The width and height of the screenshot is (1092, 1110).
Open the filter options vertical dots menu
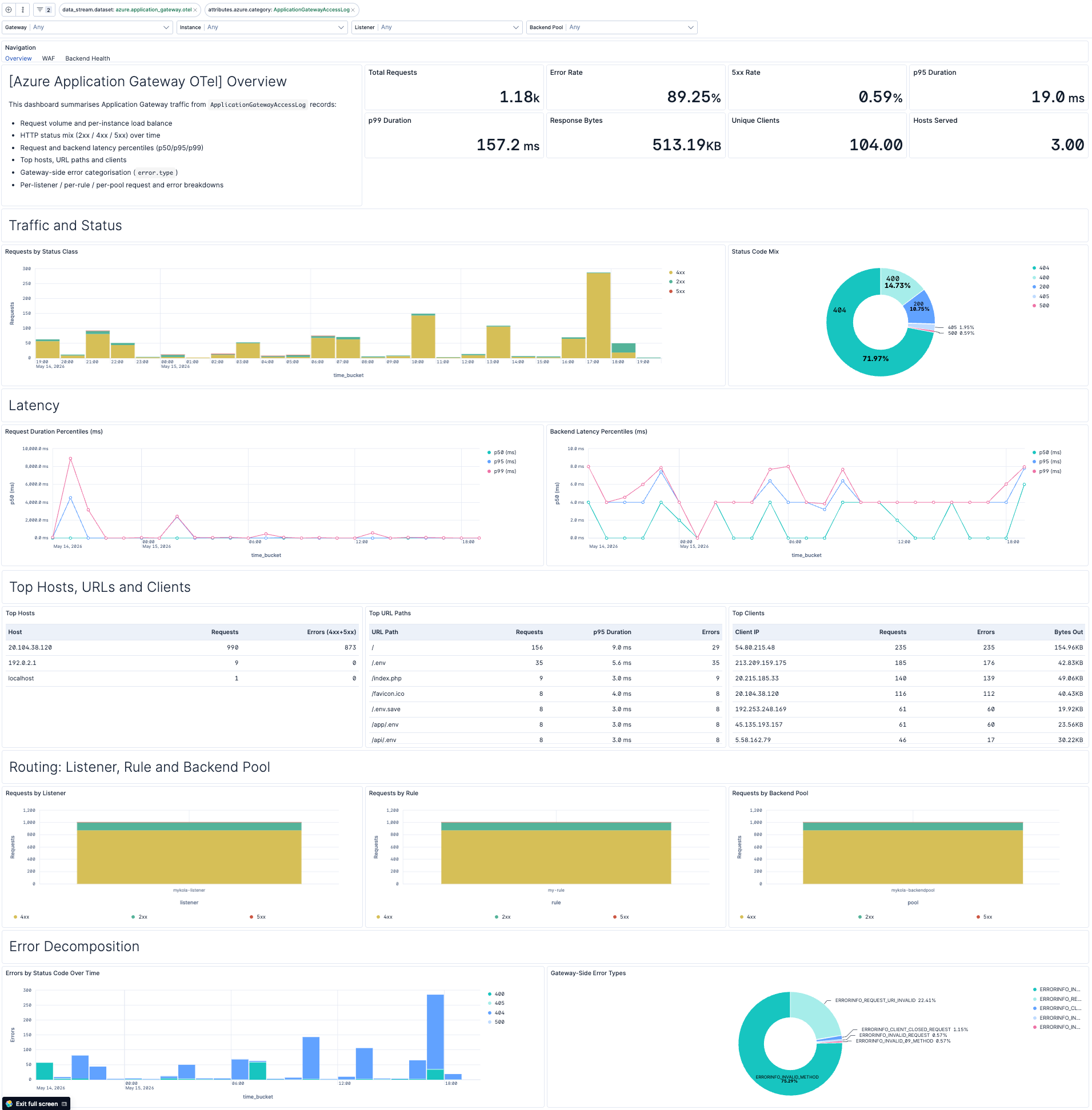coord(23,10)
